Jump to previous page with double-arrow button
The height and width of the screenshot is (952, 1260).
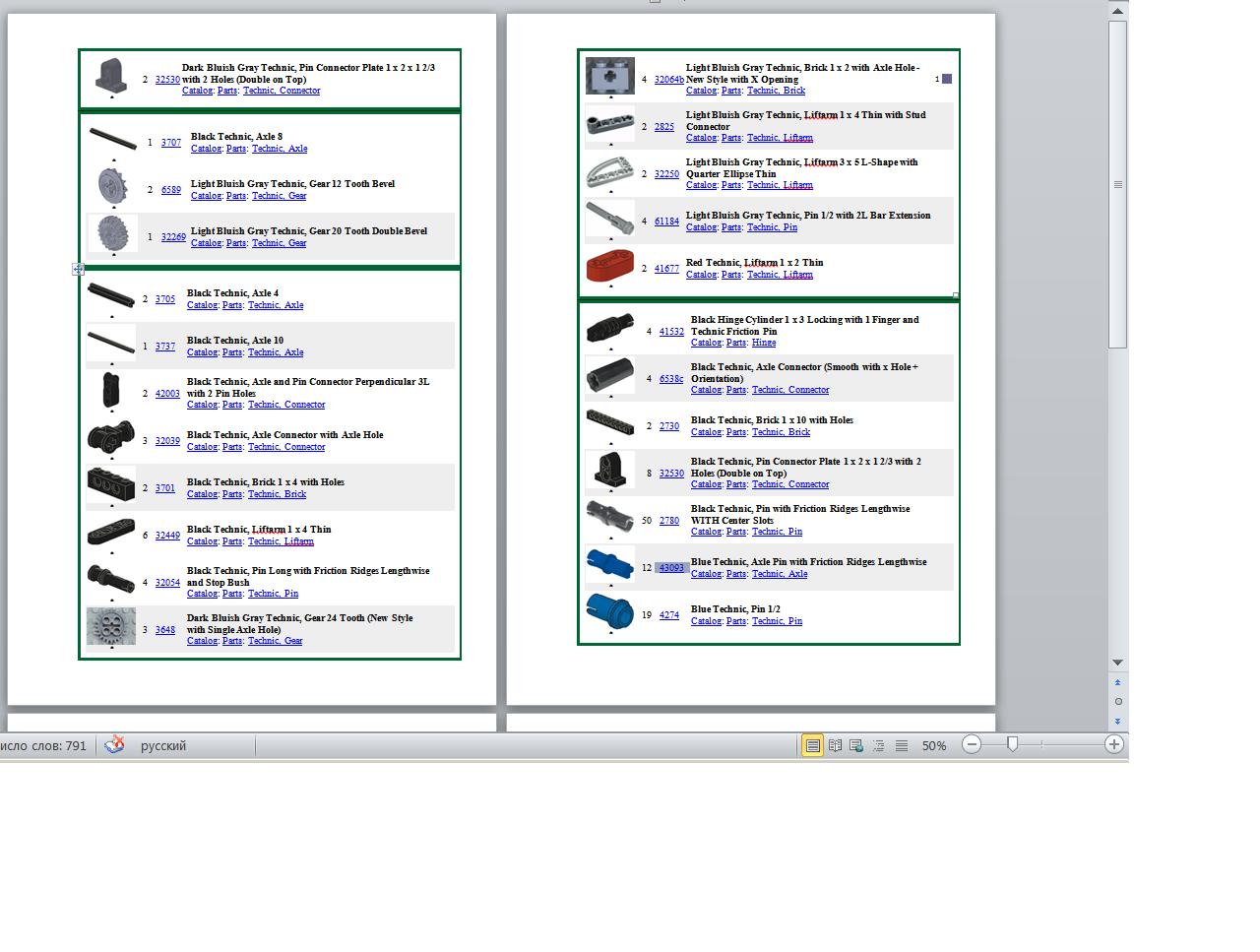pyautogui.click(x=1117, y=682)
